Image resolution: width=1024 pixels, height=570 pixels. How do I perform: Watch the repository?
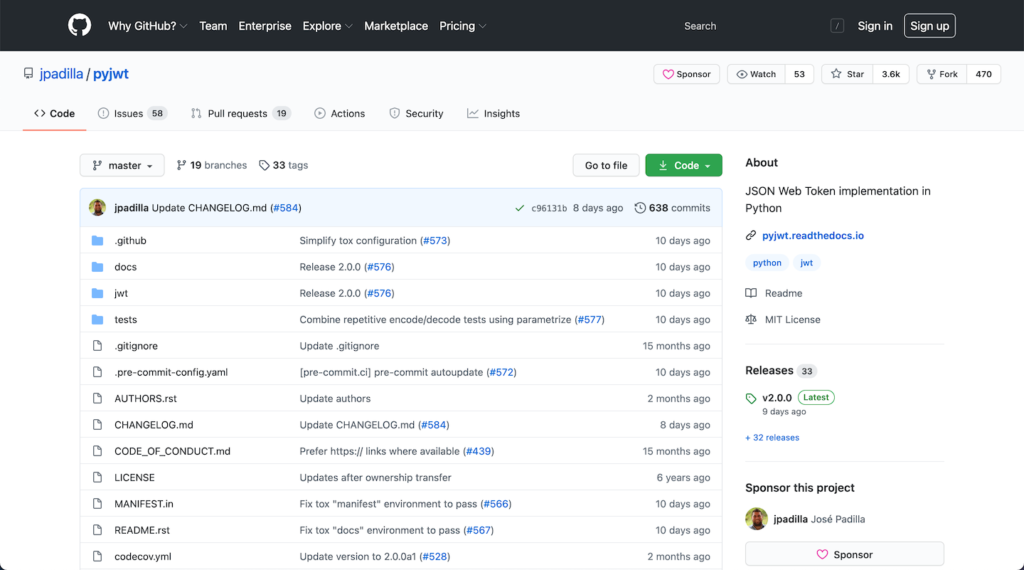pyautogui.click(x=756, y=74)
